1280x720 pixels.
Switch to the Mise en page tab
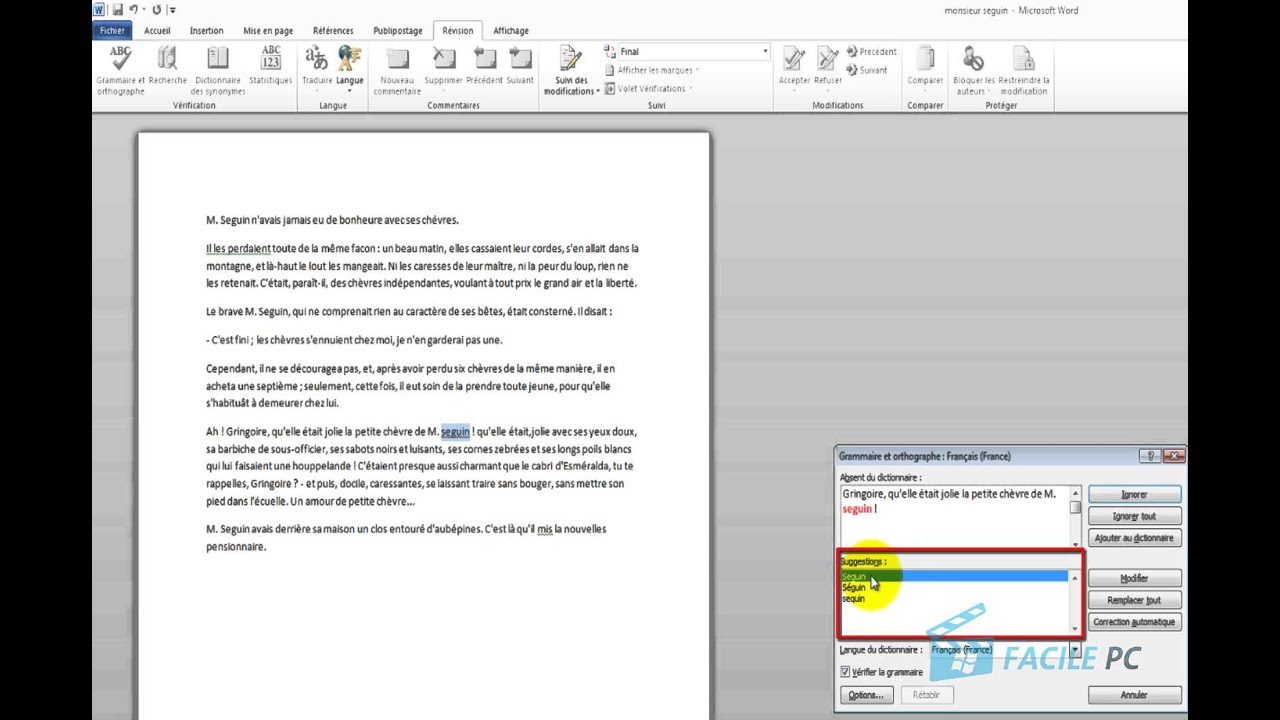pos(267,31)
